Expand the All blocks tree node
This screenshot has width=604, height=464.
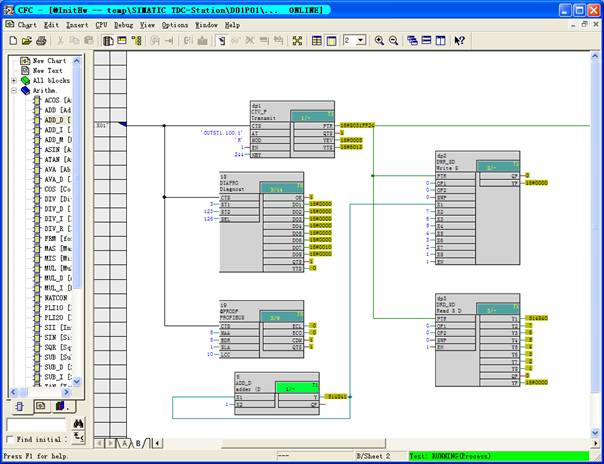click(x=13, y=80)
